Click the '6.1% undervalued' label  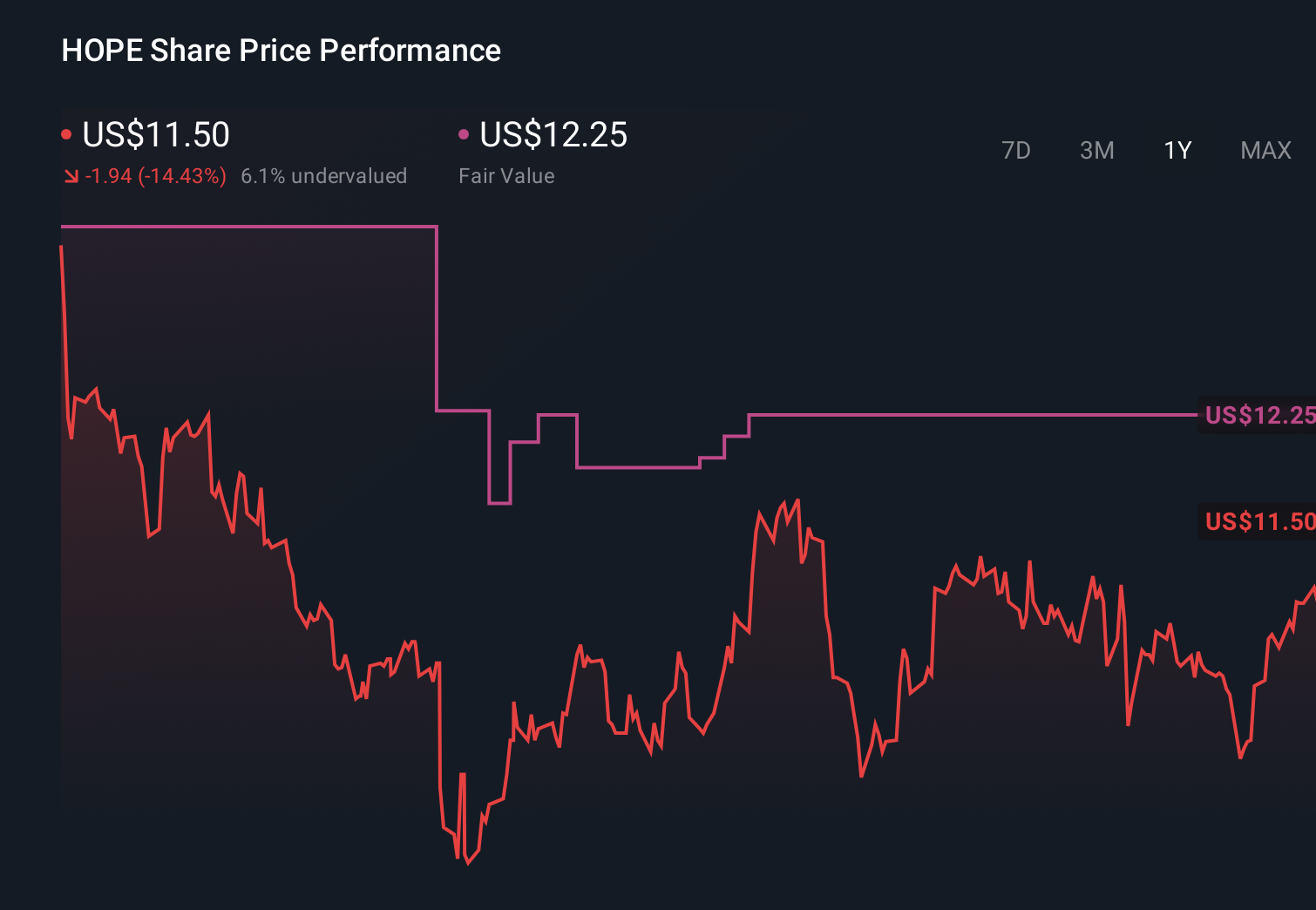point(324,176)
